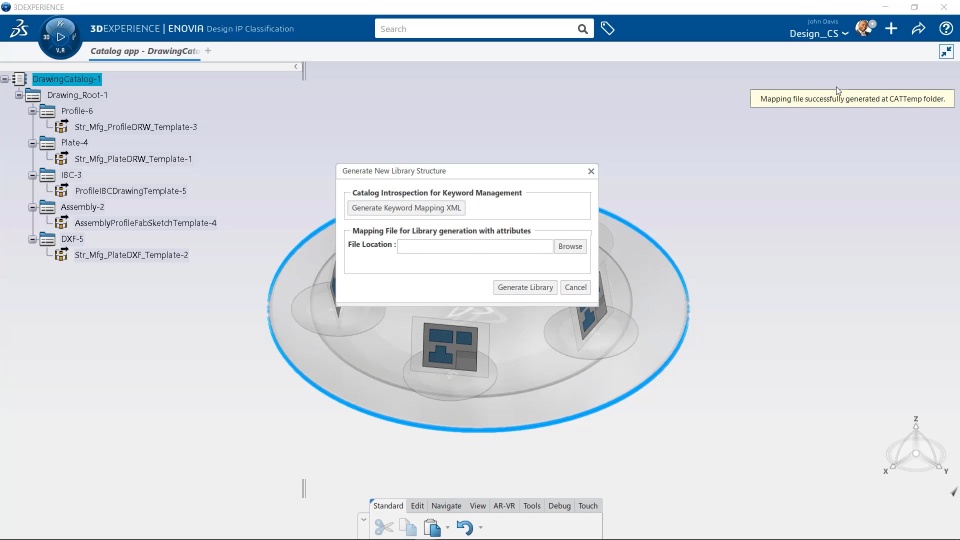The image size is (960, 540).
Task: Click Generate Library button
Action: (x=525, y=287)
